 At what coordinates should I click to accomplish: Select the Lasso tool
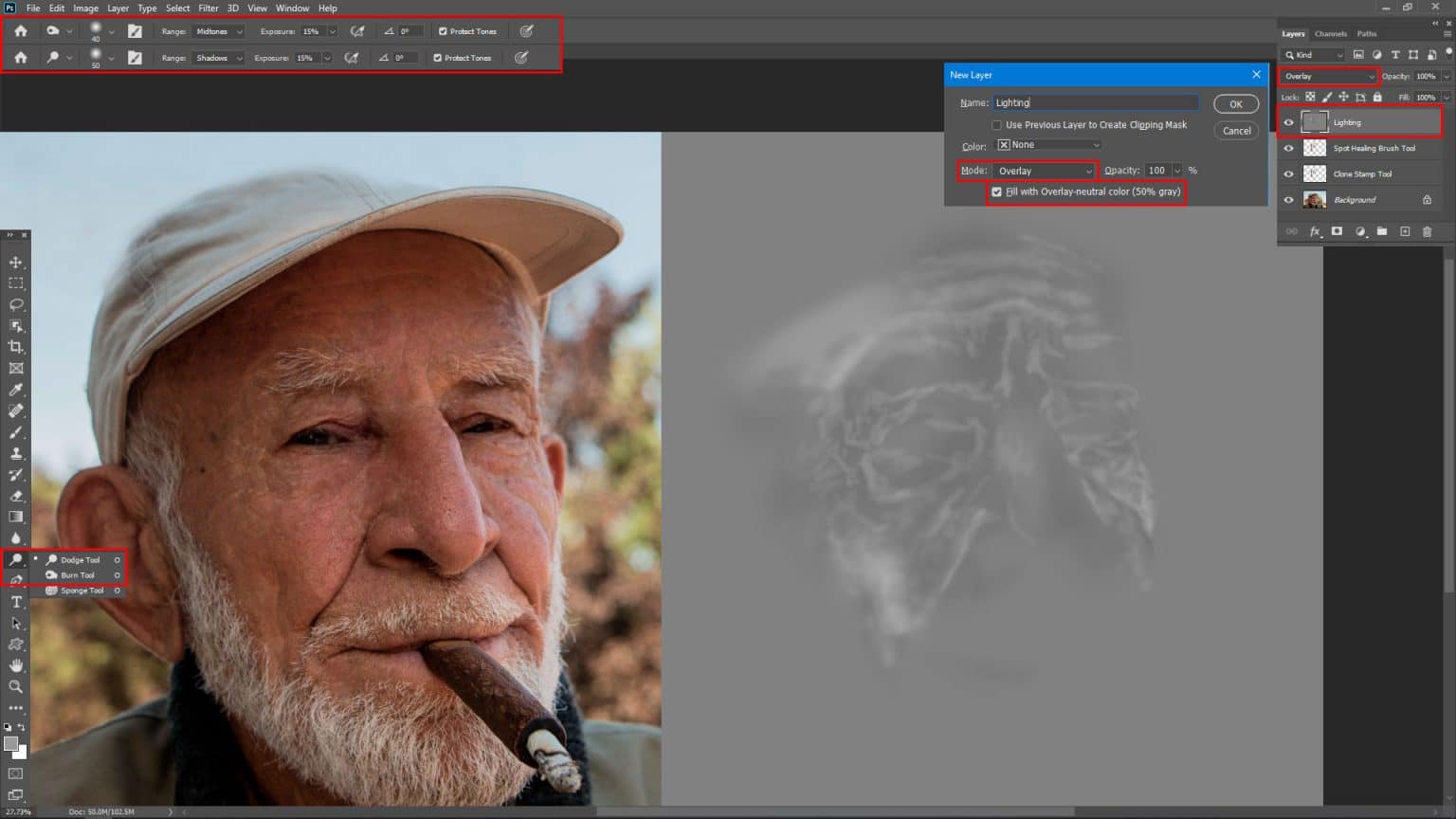point(15,304)
